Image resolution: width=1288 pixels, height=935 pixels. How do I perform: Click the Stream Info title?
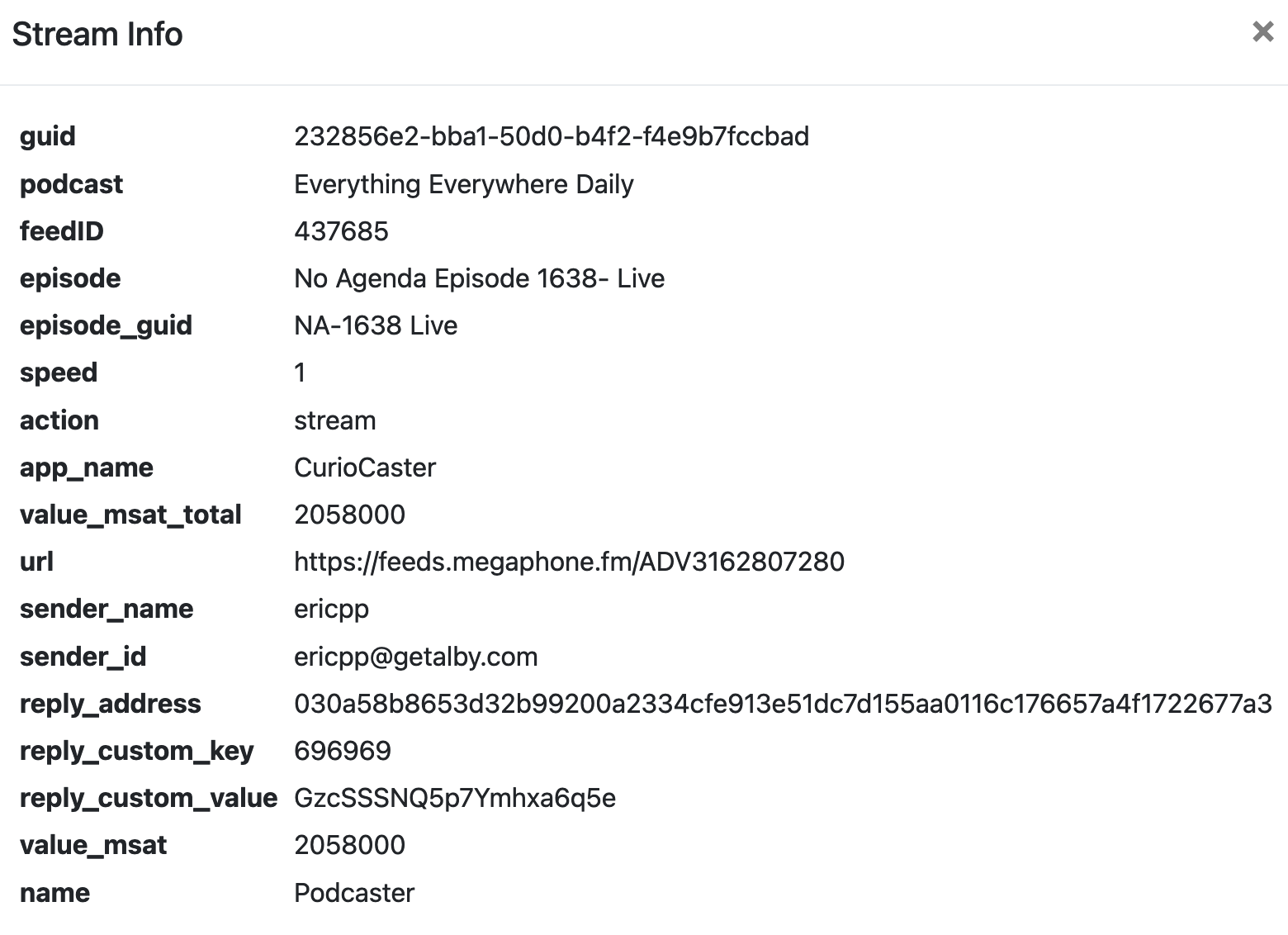tap(97, 35)
